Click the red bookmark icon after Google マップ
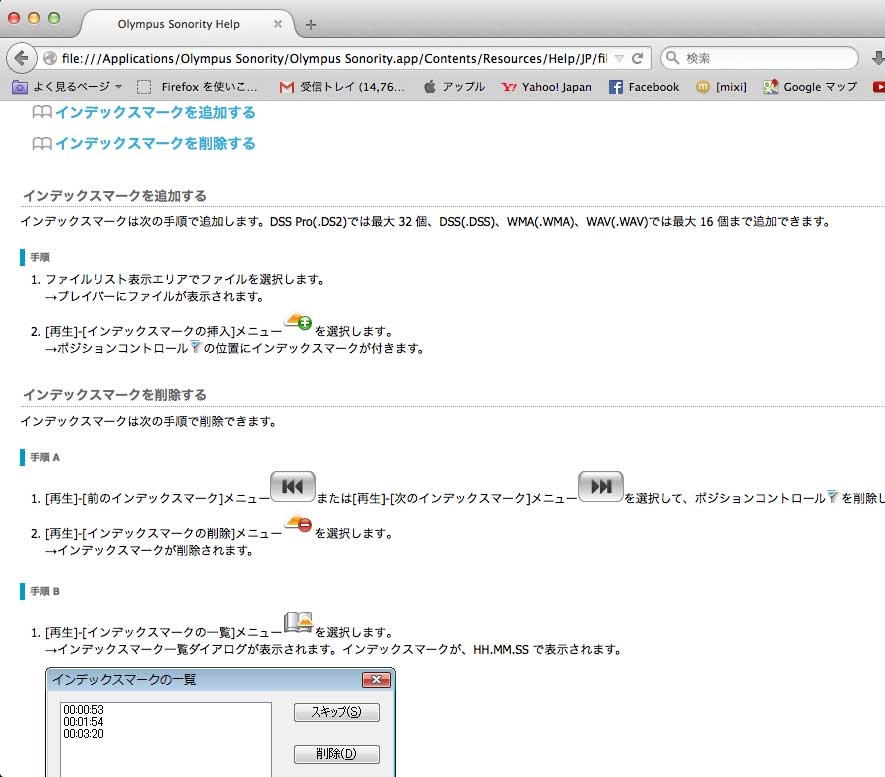 tap(879, 87)
